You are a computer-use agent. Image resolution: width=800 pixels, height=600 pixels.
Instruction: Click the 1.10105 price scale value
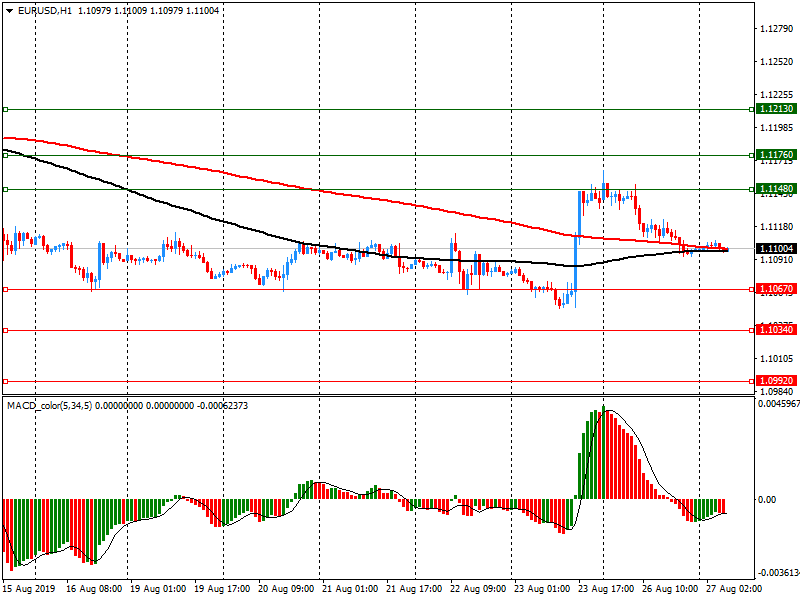pyautogui.click(x=777, y=359)
